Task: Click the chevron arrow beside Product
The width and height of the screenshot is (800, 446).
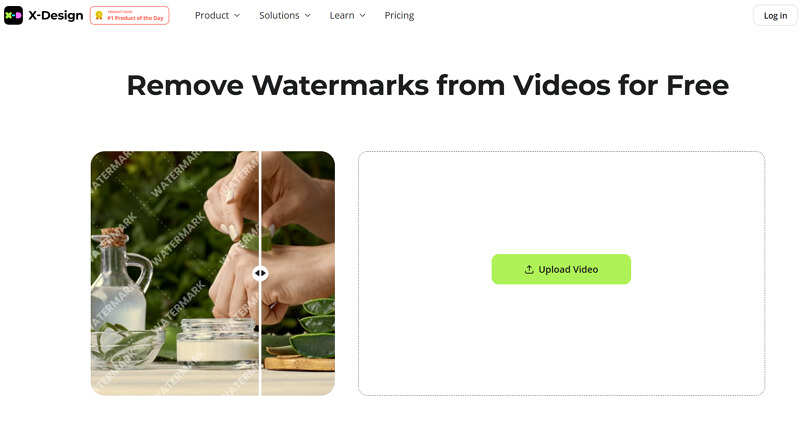Action: pos(237,16)
